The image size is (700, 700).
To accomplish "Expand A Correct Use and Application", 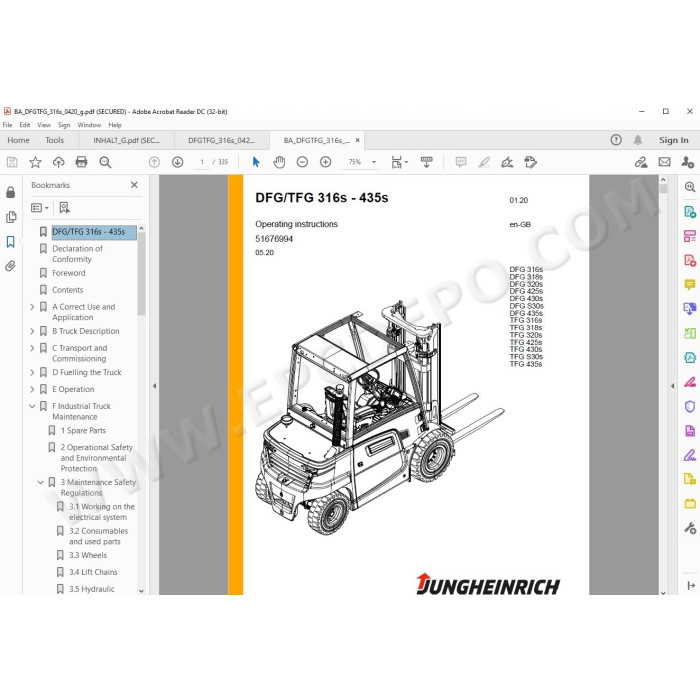I will coord(32,307).
